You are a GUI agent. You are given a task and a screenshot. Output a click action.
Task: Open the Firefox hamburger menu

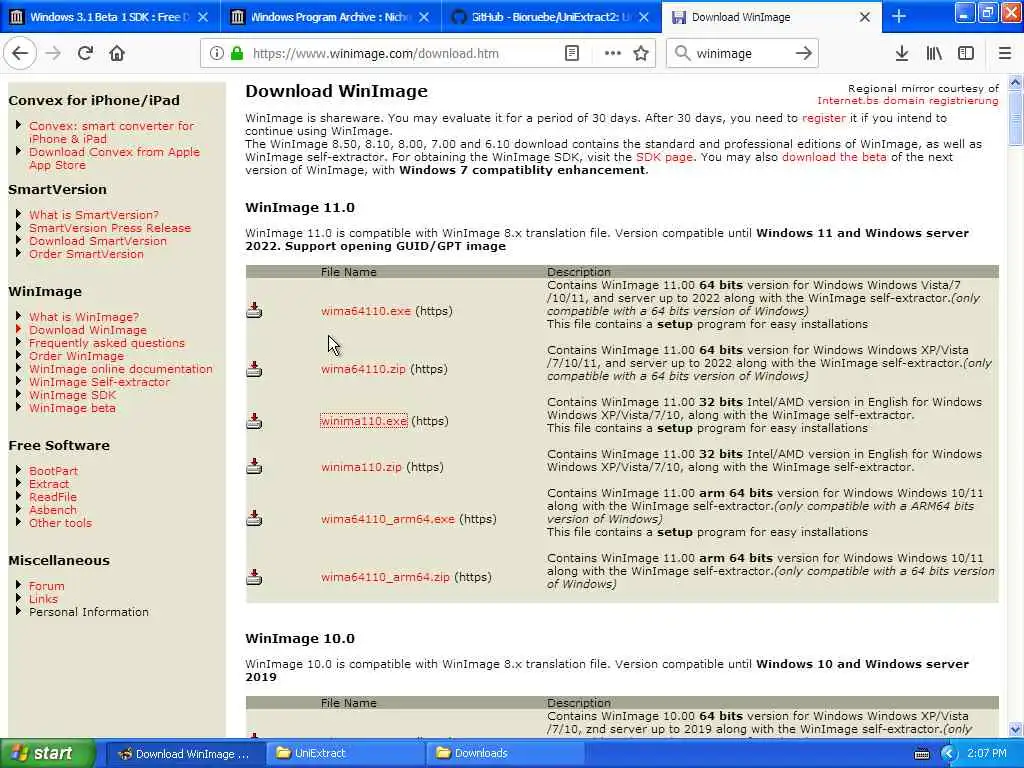tap(1004, 54)
